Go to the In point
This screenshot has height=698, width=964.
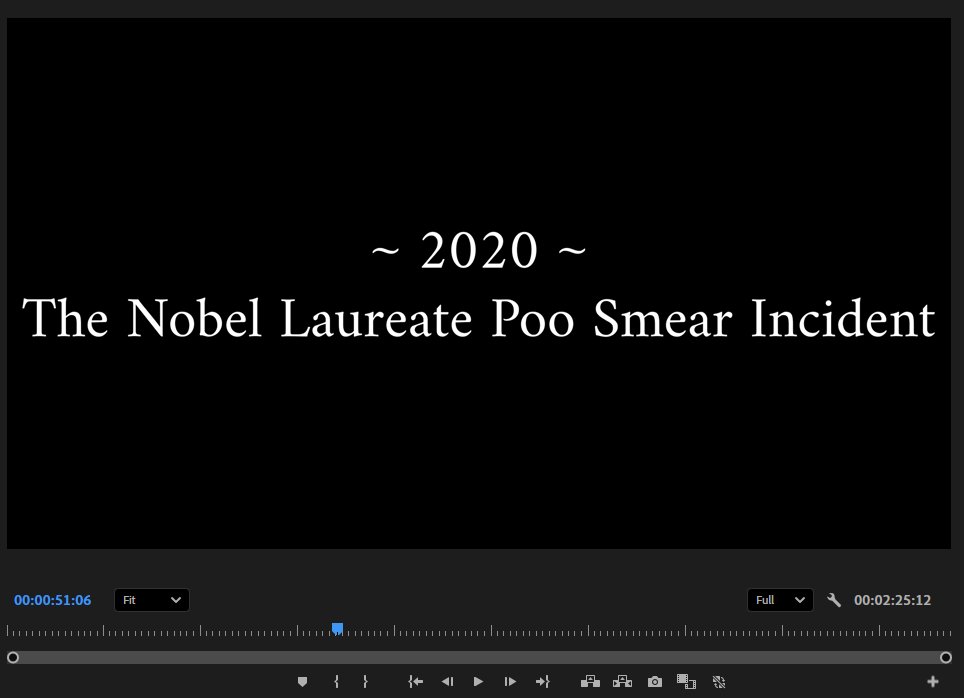[x=416, y=681]
